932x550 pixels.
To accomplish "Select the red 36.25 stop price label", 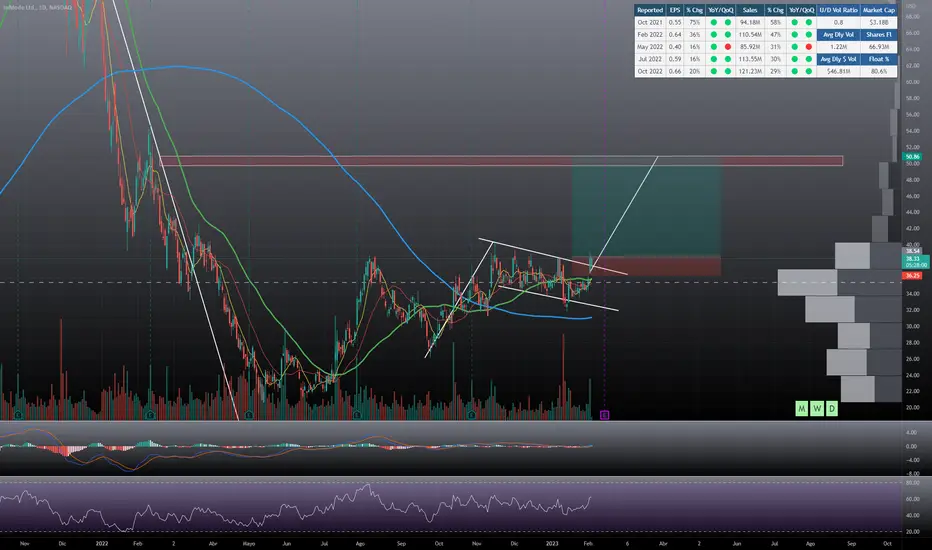I will [912, 275].
